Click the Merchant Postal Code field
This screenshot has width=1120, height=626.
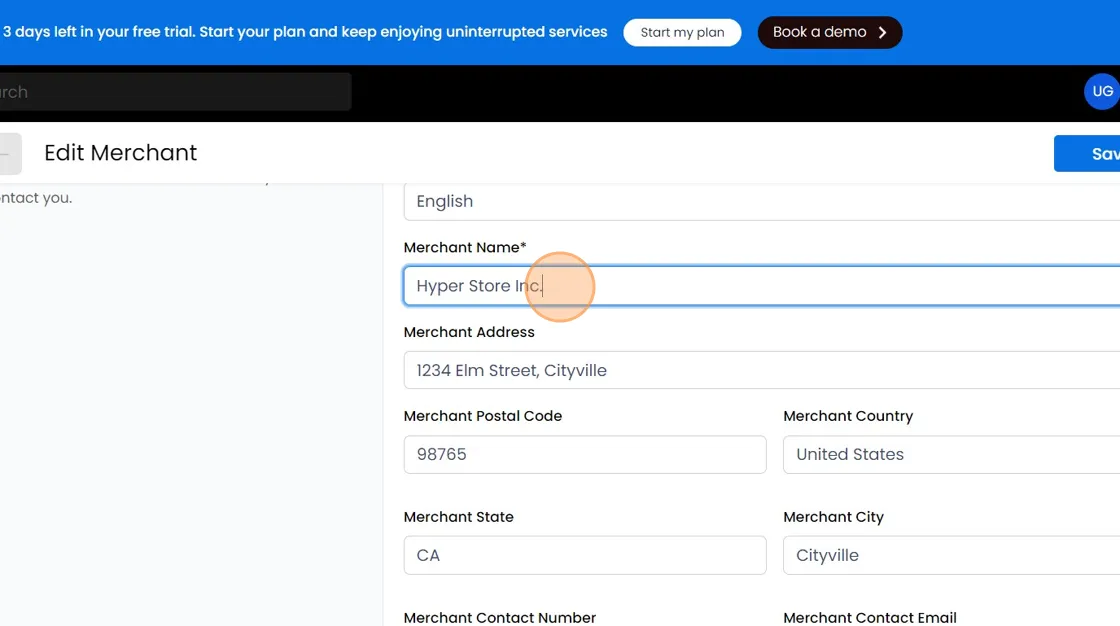pyautogui.click(x=585, y=454)
